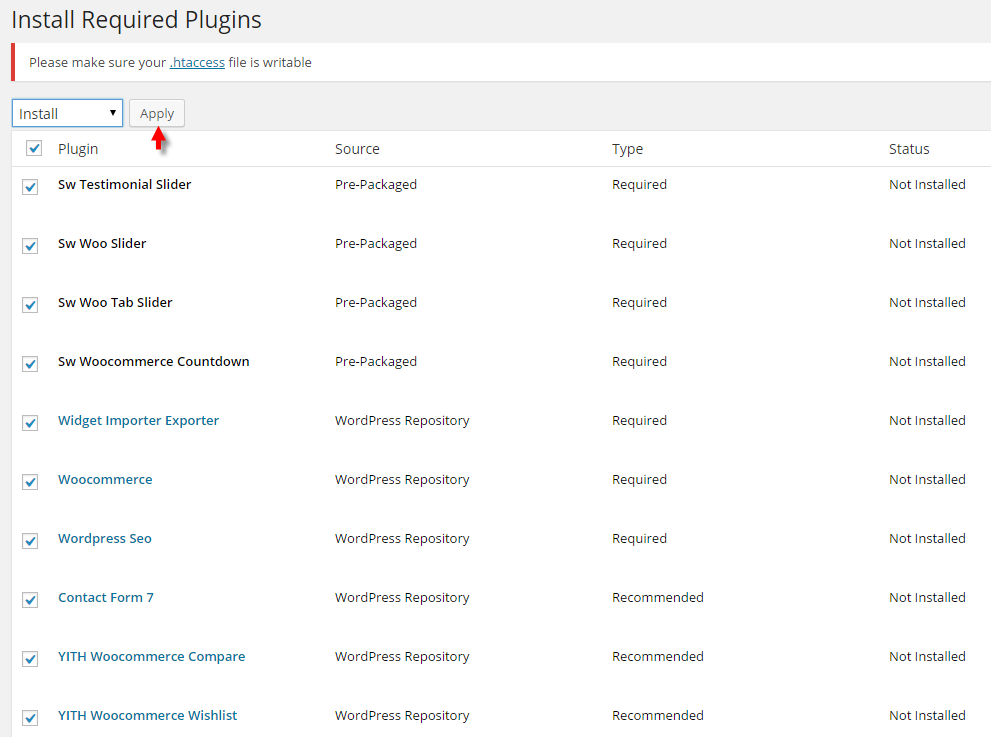The height and width of the screenshot is (737, 991).
Task: Open YITH Woocommerce Wishlist link
Action: (x=147, y=716)
